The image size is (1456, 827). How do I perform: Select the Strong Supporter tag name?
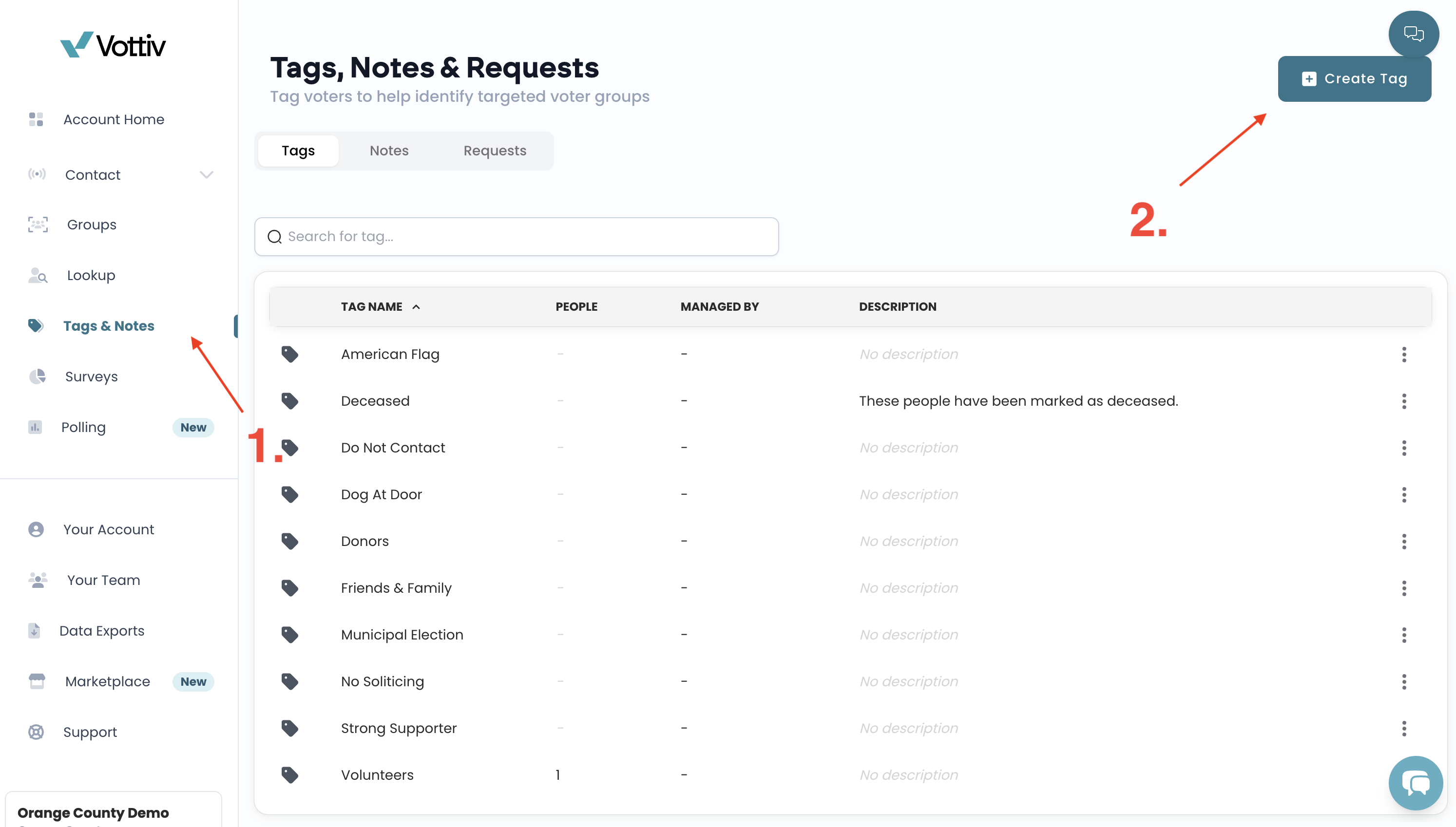pyautogui.click(x=398, y=728)
